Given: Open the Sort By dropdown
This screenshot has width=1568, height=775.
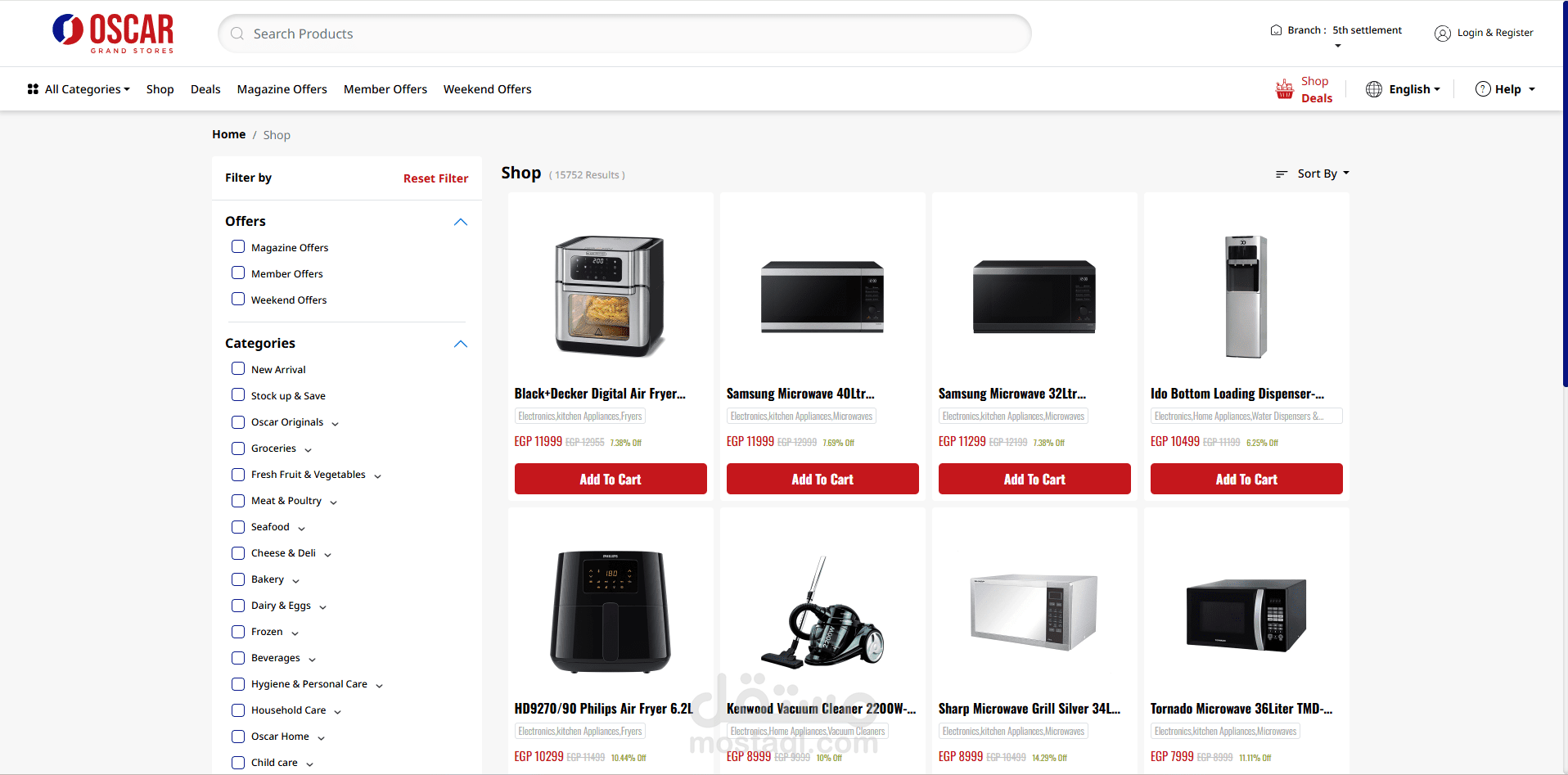Looking at the screenshot, I should pyautogui.click(x=1313, y=173).
